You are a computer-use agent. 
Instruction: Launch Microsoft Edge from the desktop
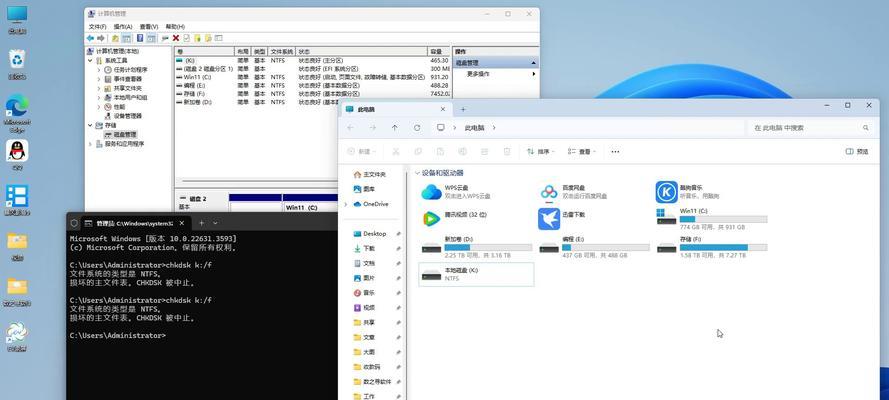(17, 112)
